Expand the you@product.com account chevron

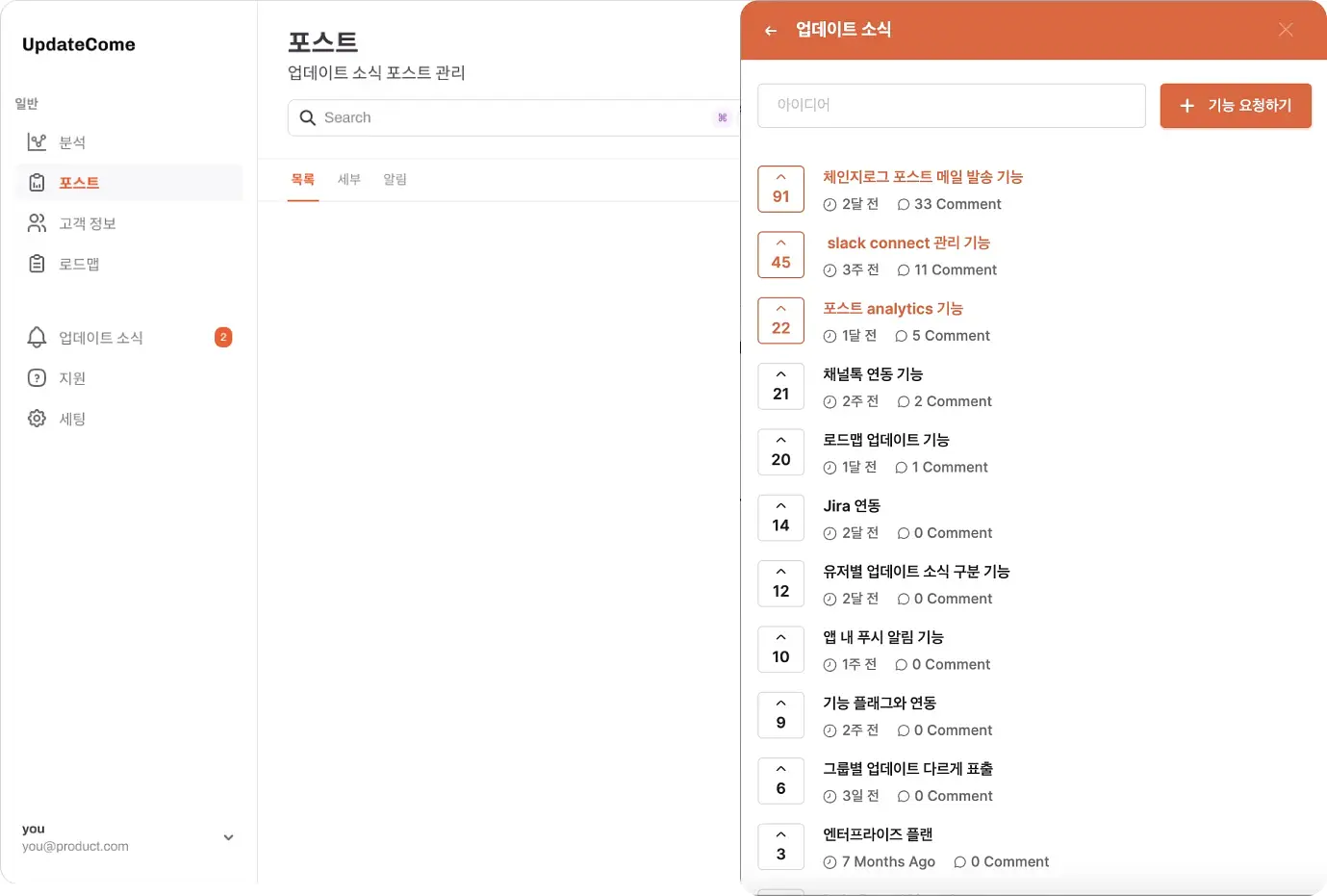pos(228,837)
